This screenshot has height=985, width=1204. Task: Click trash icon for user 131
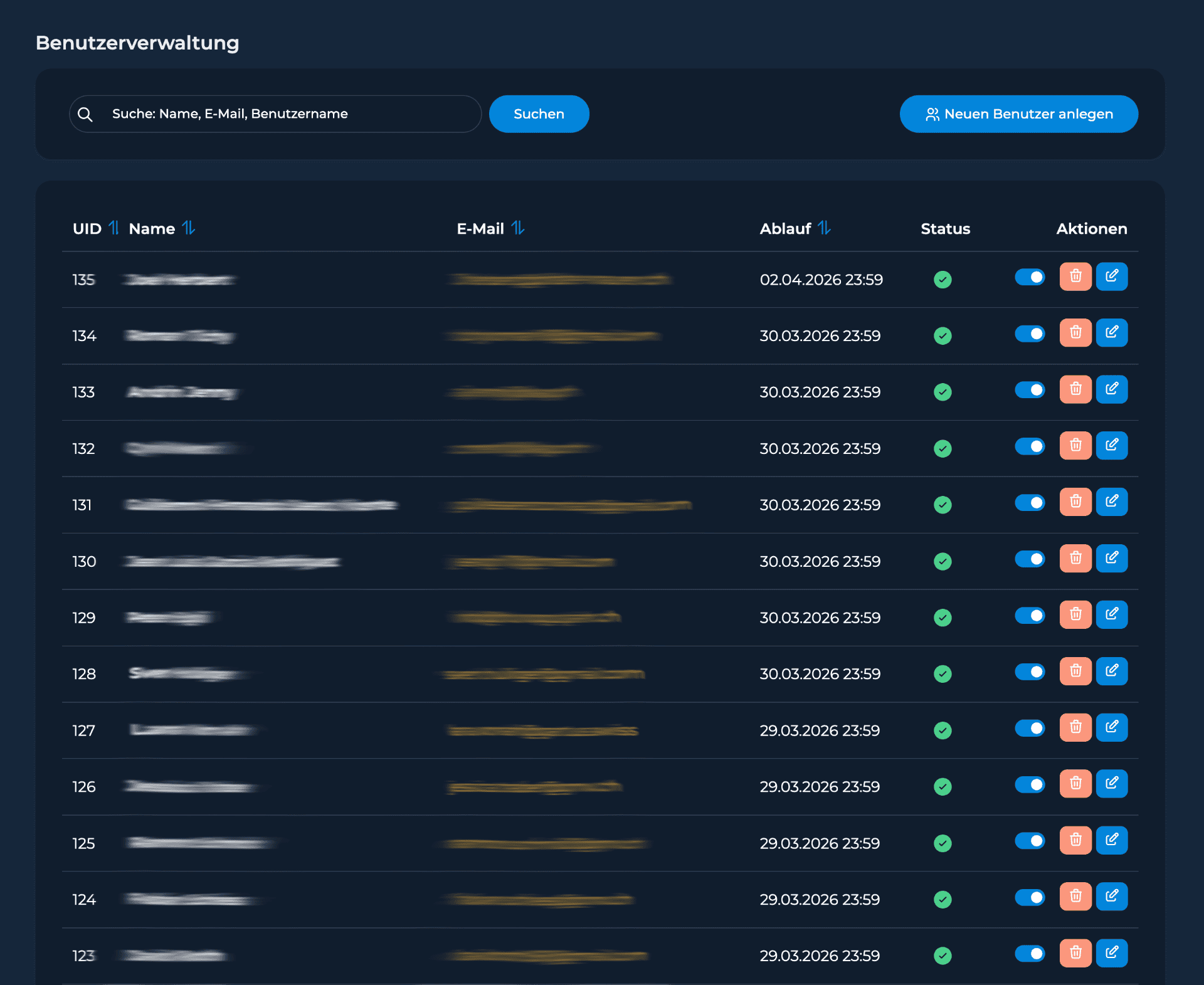[1075, 502]
